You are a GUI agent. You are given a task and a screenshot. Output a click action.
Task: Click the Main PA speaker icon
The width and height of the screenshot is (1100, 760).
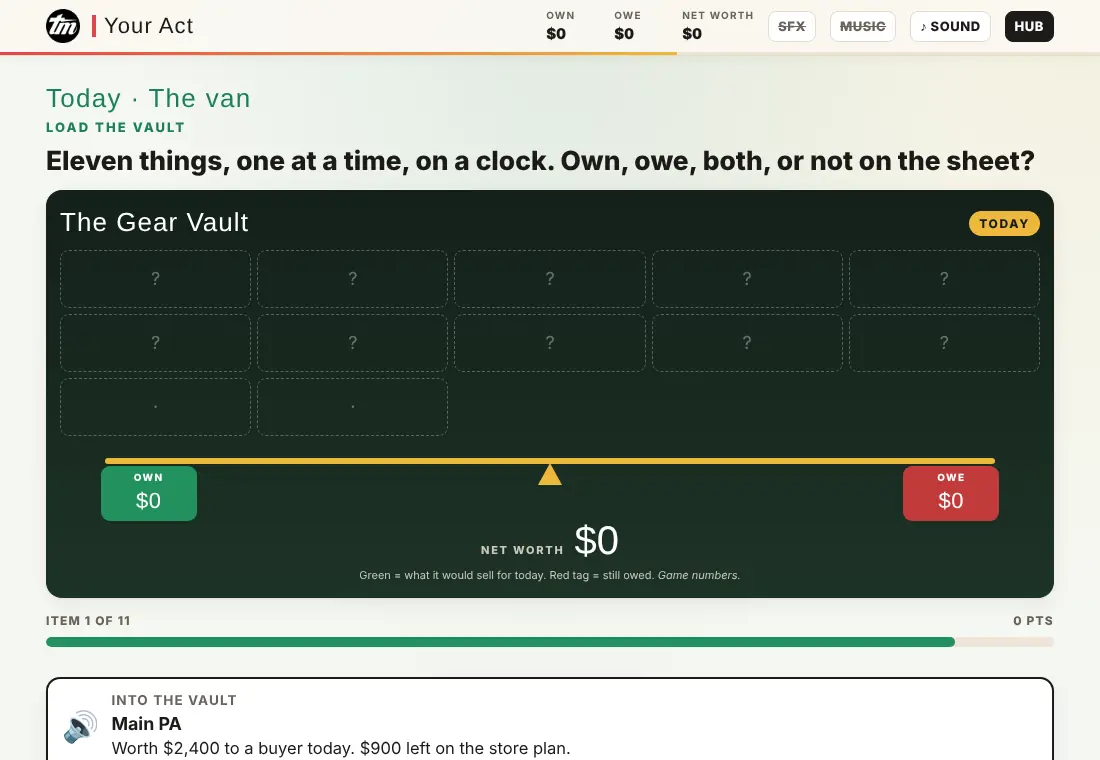pos(81,726)
